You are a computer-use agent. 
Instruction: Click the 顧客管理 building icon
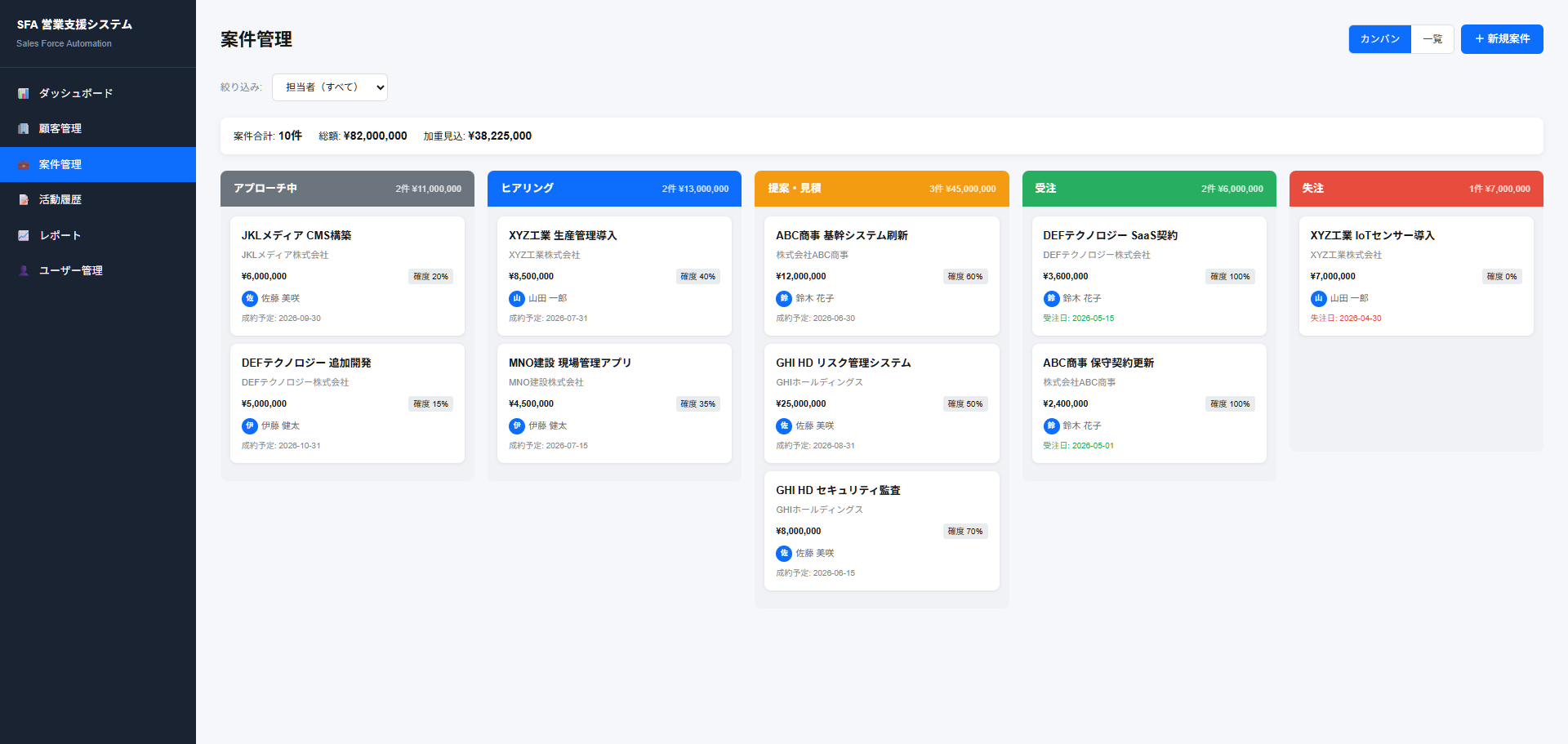tap(24, 128)
